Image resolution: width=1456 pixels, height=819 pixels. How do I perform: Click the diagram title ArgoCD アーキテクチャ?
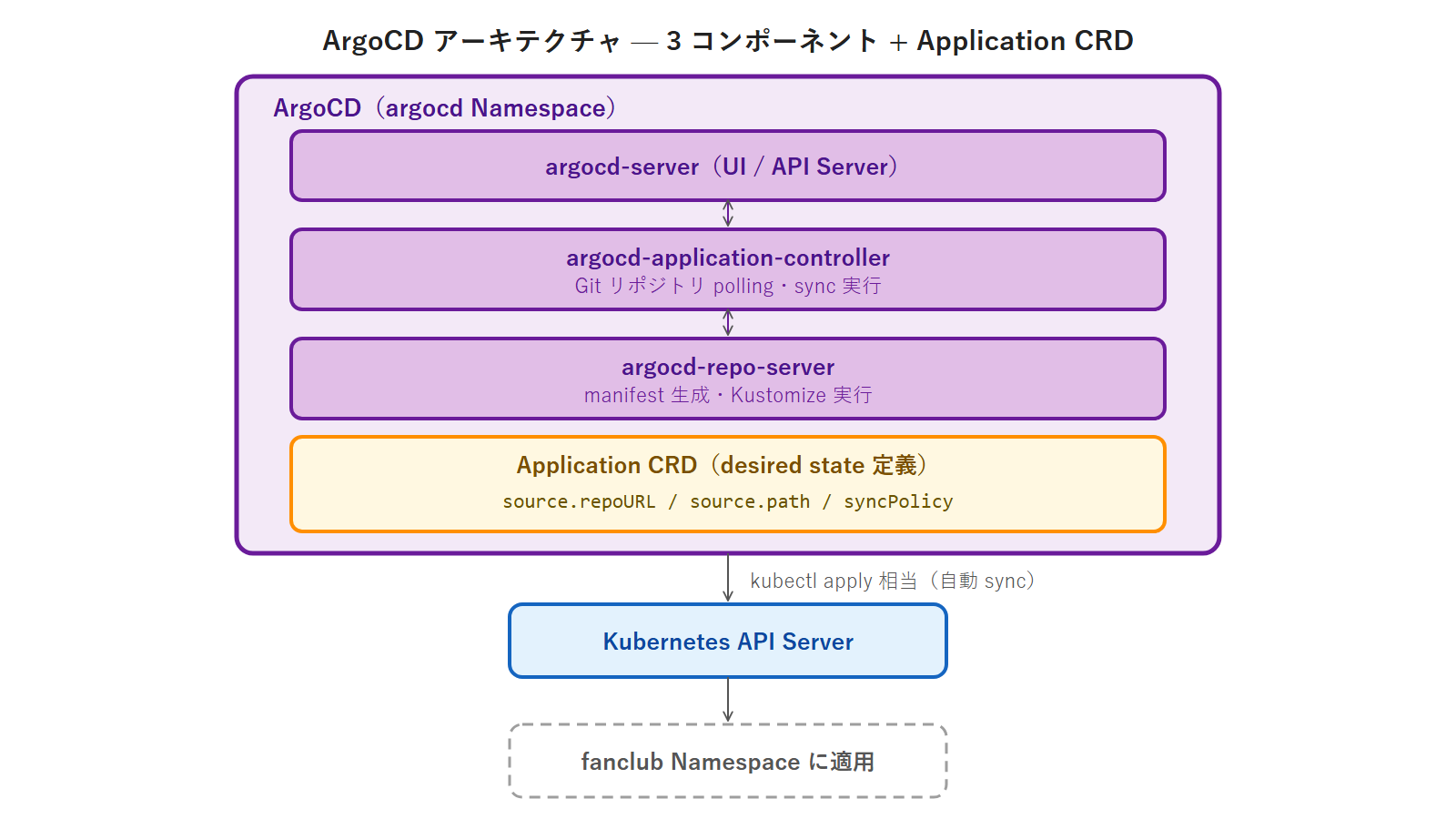coord(728,41)
